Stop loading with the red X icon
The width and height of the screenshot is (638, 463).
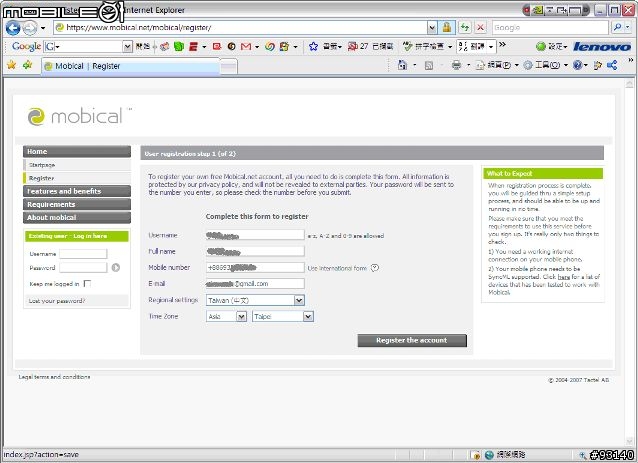(x=480, y=28)
